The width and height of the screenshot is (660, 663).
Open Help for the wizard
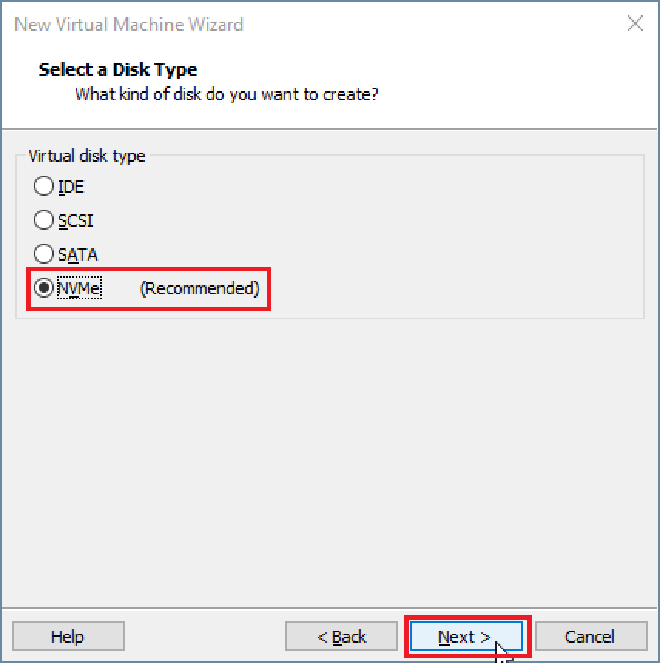[68, 636]
